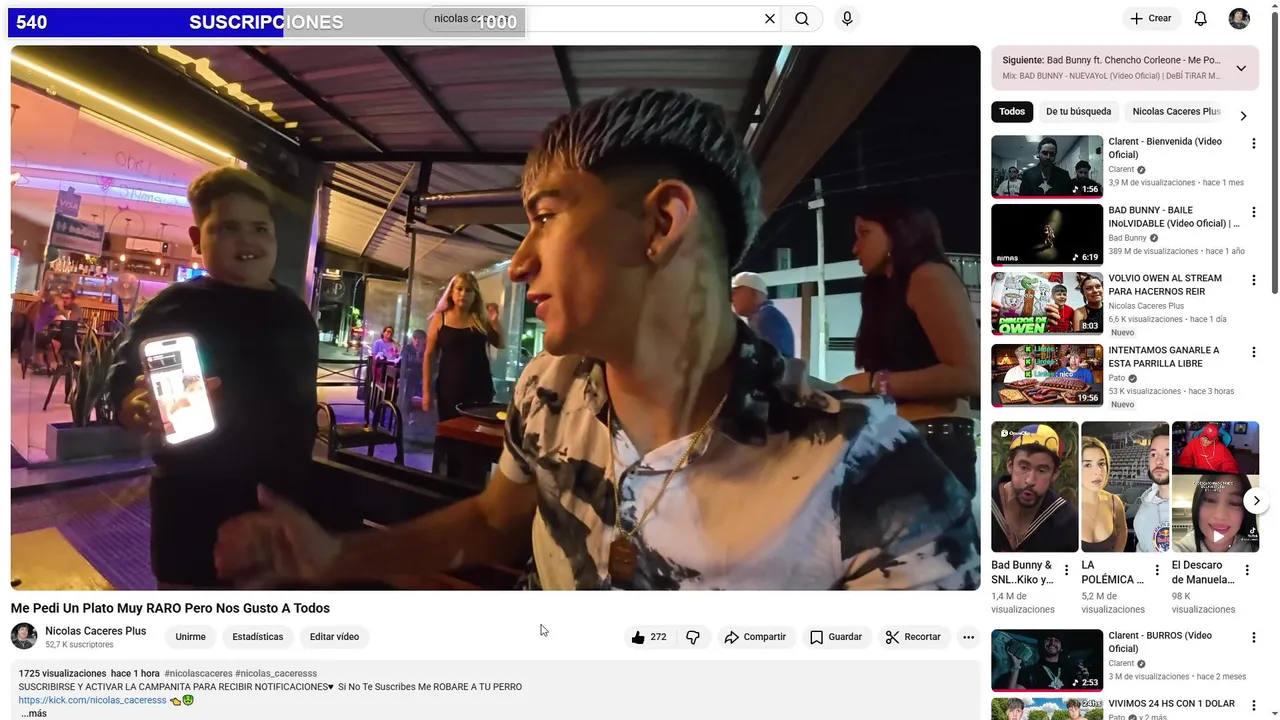Expand the Siguiente mix panel chevron
Image resolution: width=1280 pixels, height=720 pixels.
(x=1241, y=68)
